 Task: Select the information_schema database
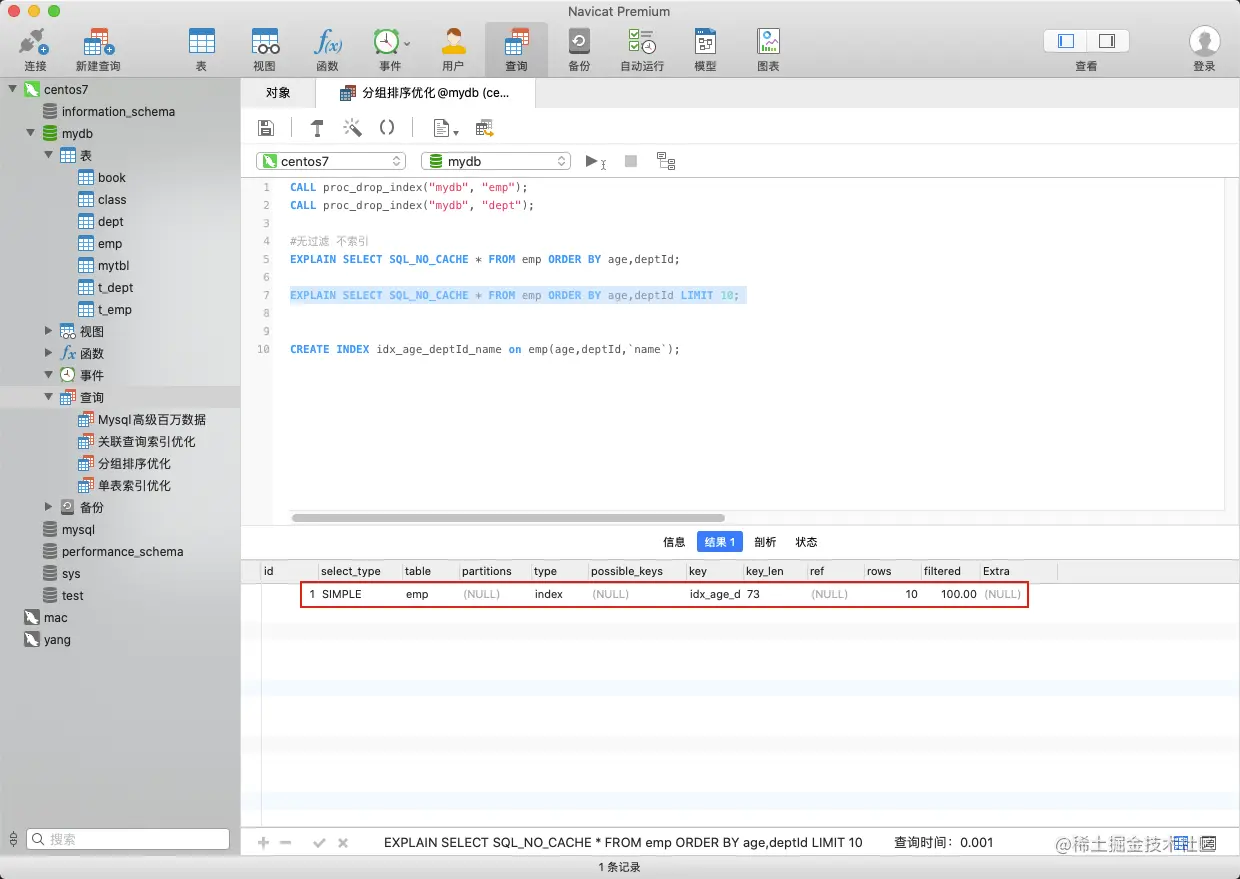[x=118, y=111]
